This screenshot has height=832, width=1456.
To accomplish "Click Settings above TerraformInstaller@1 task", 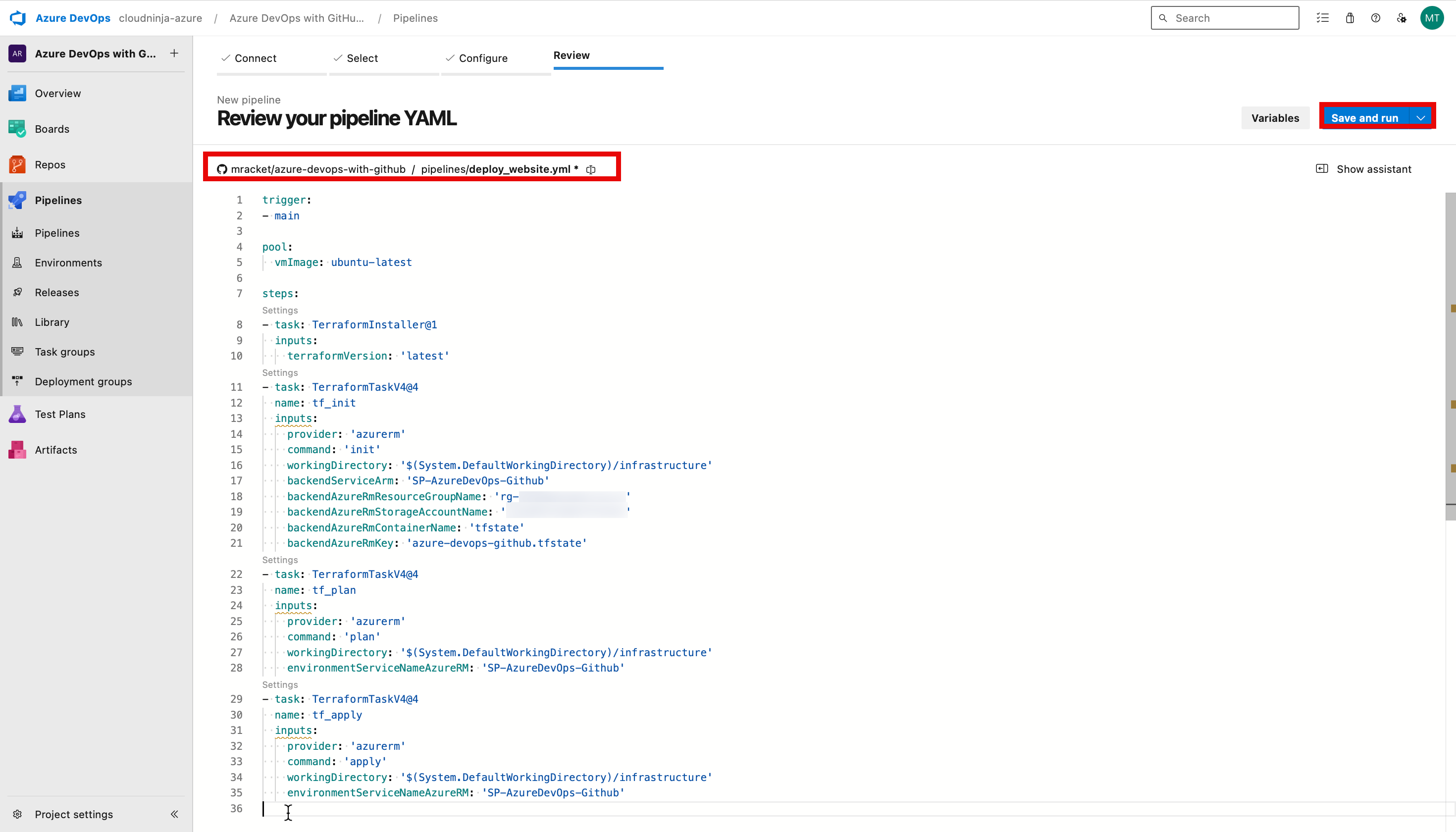I will pos(280,311).
